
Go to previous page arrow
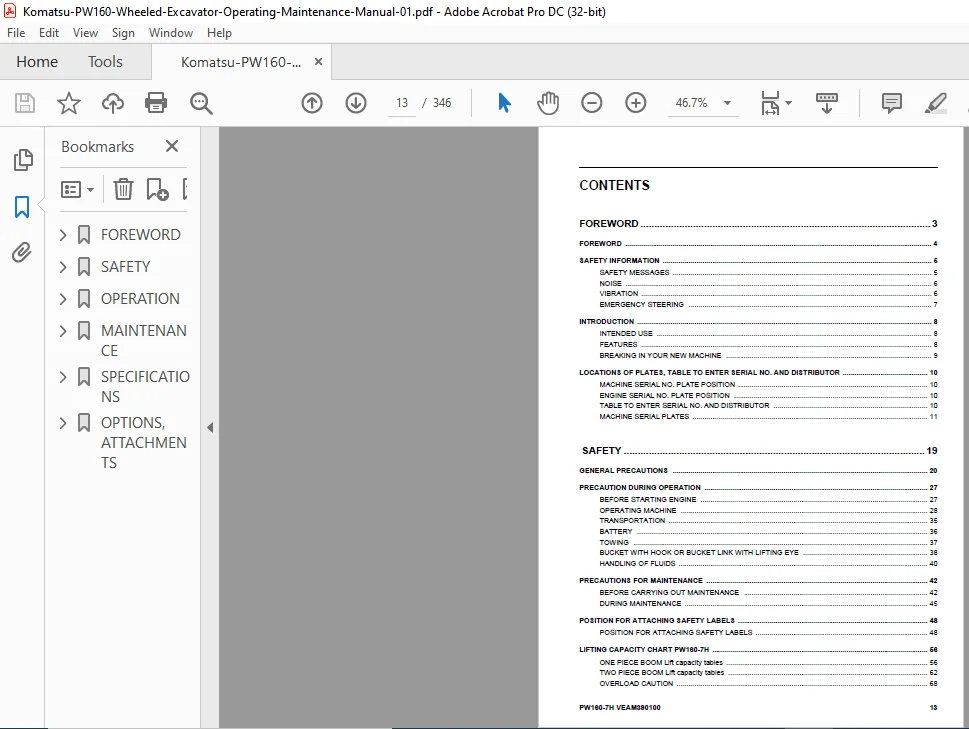[312, 103]
